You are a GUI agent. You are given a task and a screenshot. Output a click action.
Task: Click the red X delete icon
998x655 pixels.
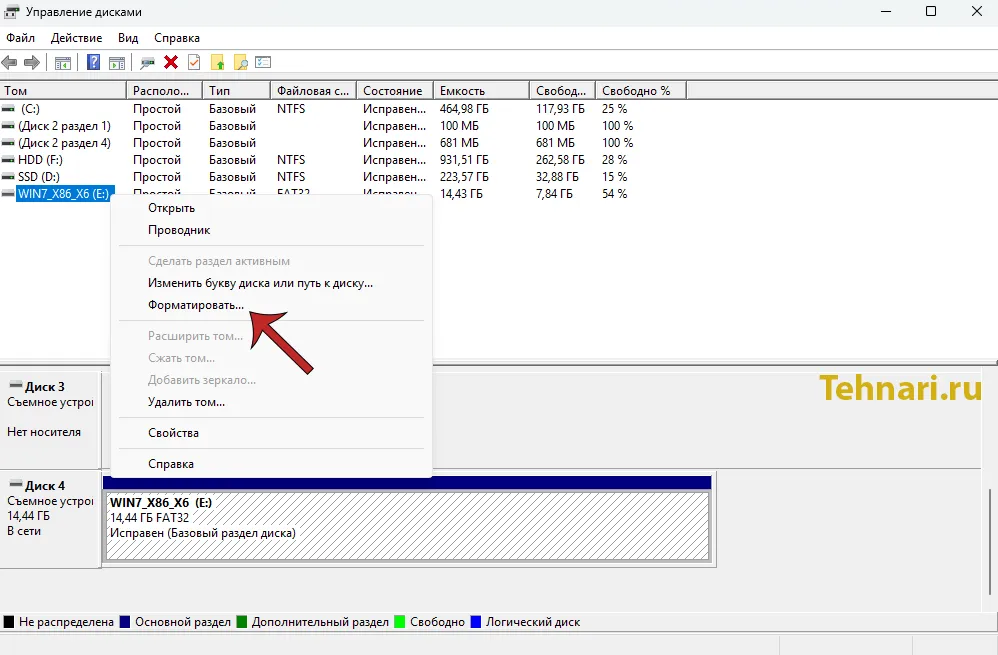171,62
